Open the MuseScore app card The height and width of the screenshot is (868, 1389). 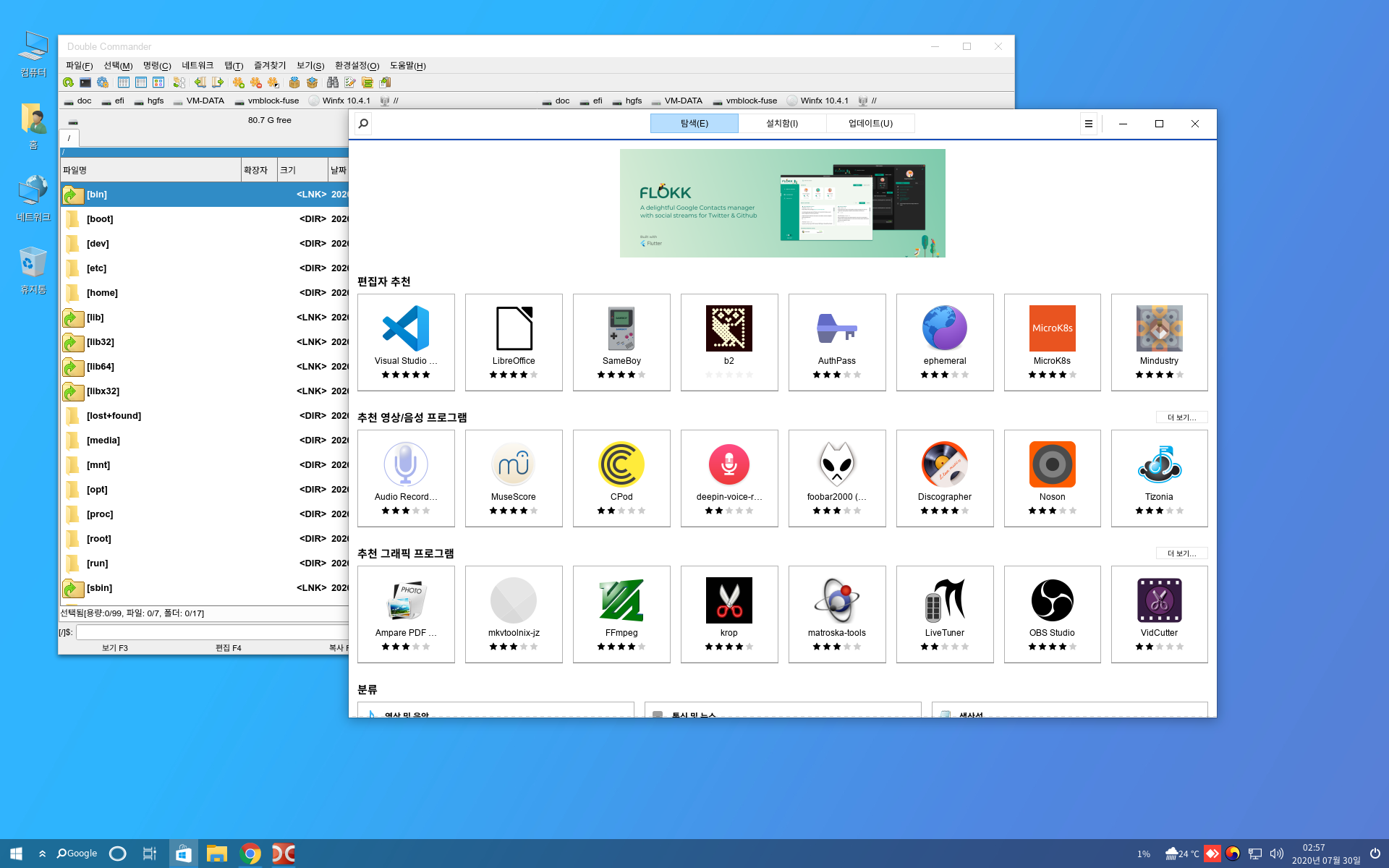tap(514, 478)
